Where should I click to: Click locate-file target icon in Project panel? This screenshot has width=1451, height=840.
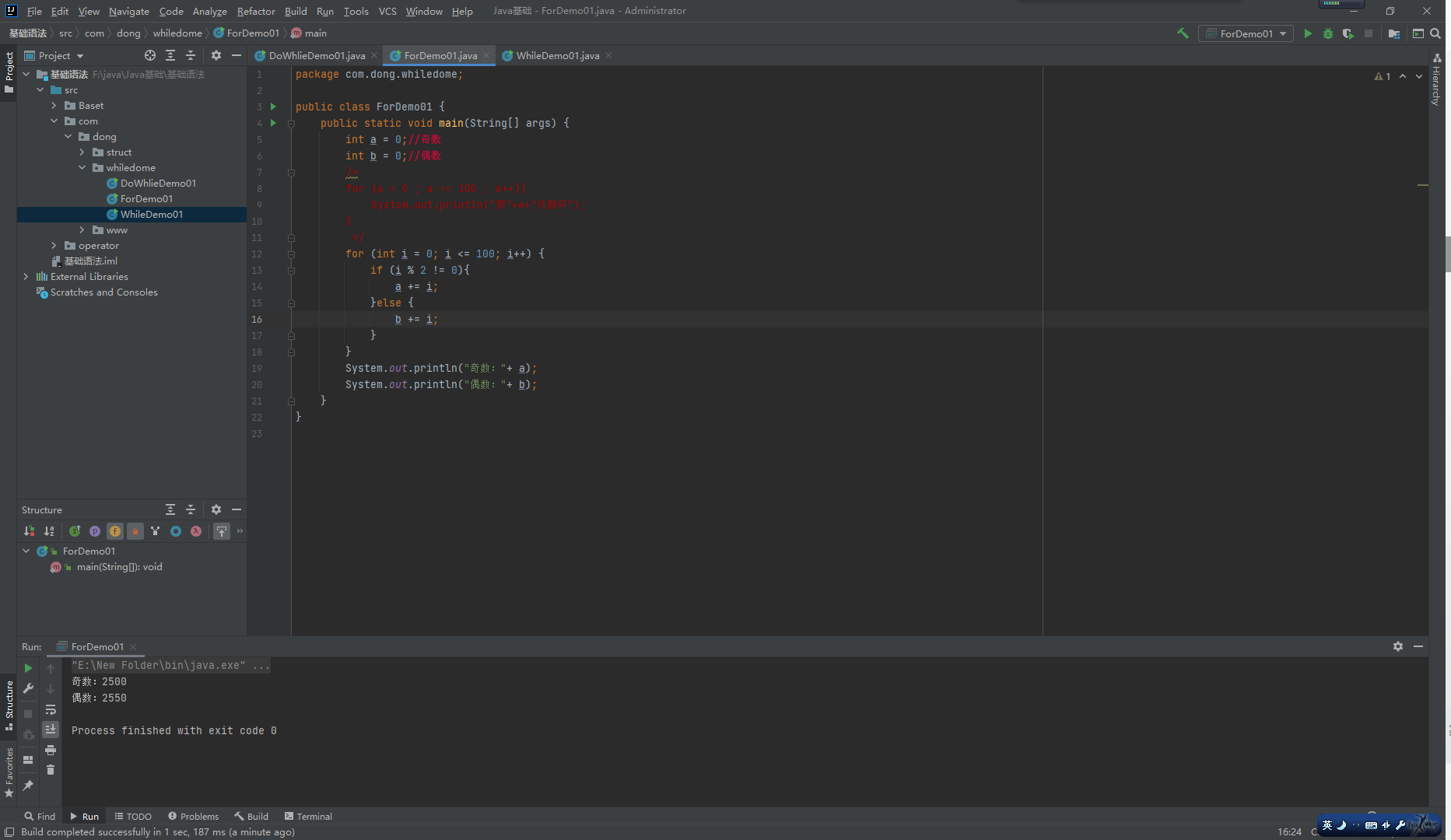[x=149, y=55]
